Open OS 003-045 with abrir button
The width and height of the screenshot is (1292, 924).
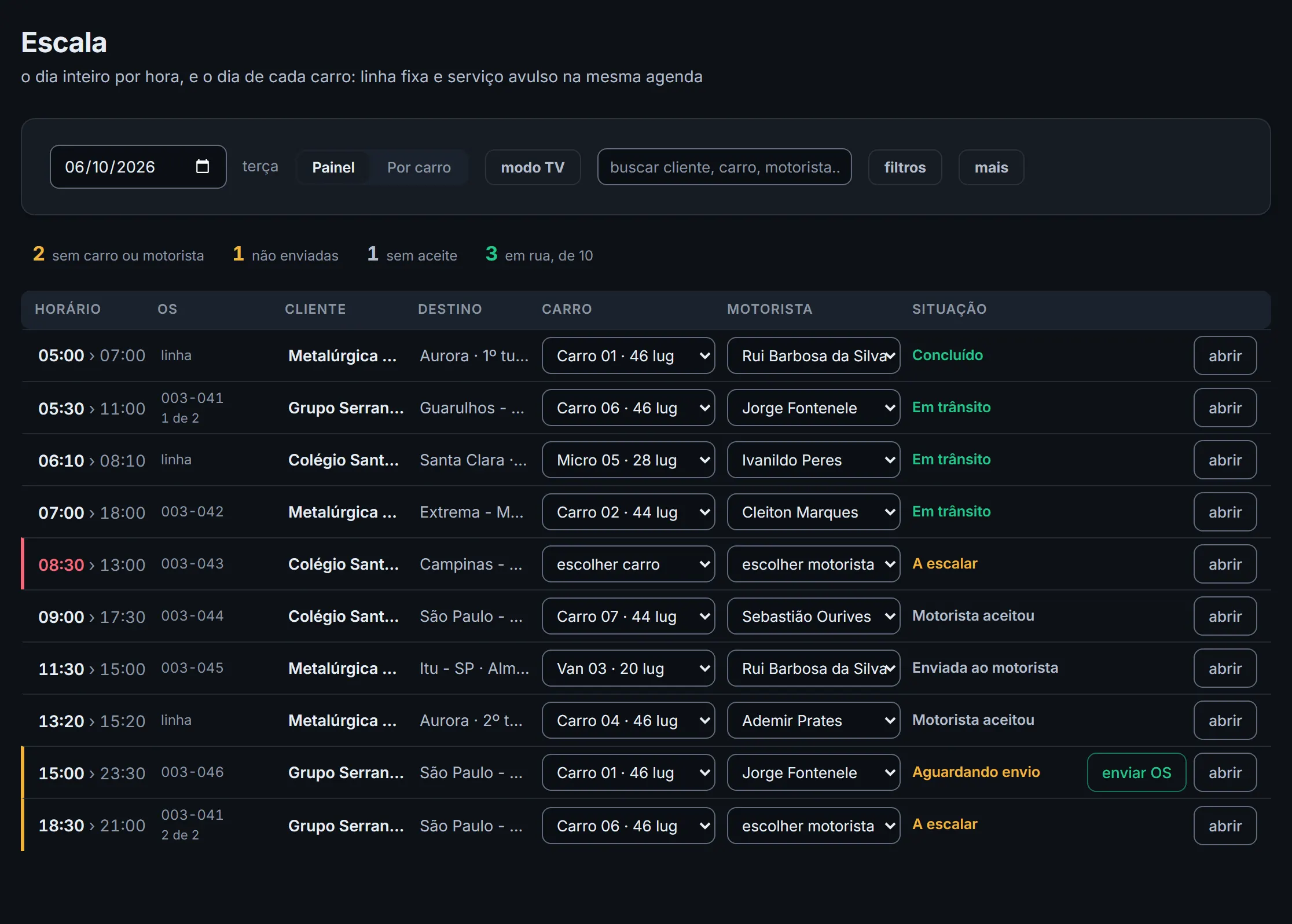pyautogui.click(x=1225, y=668)
